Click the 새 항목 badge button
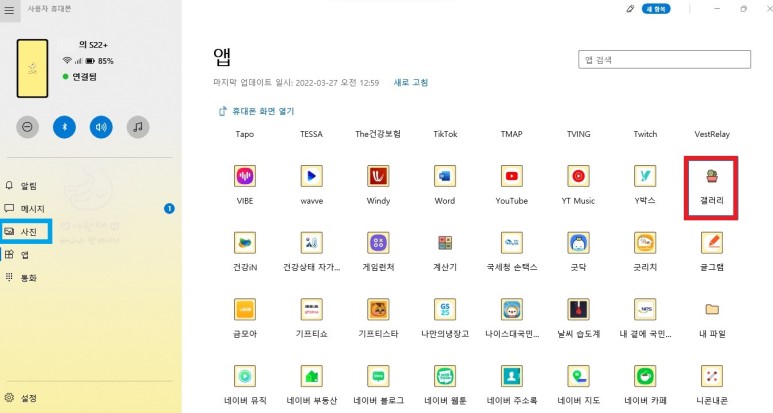 656,9
